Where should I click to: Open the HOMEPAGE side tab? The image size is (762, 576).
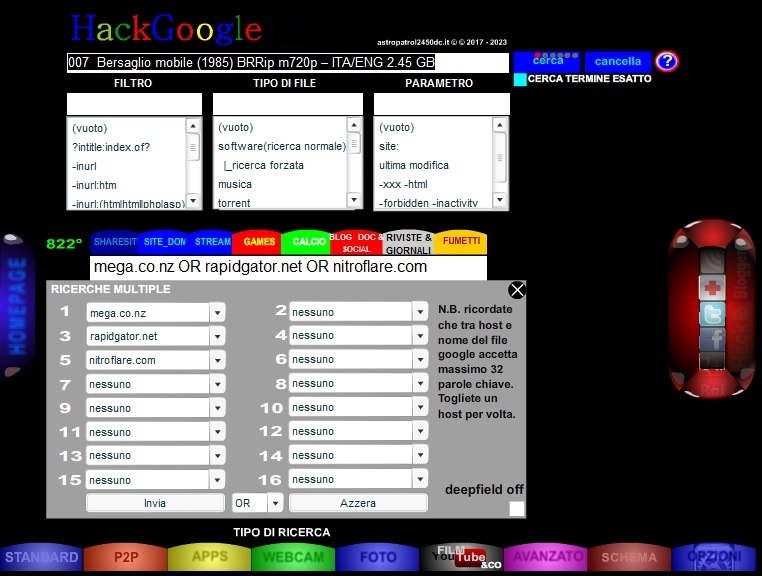point(17,306)
